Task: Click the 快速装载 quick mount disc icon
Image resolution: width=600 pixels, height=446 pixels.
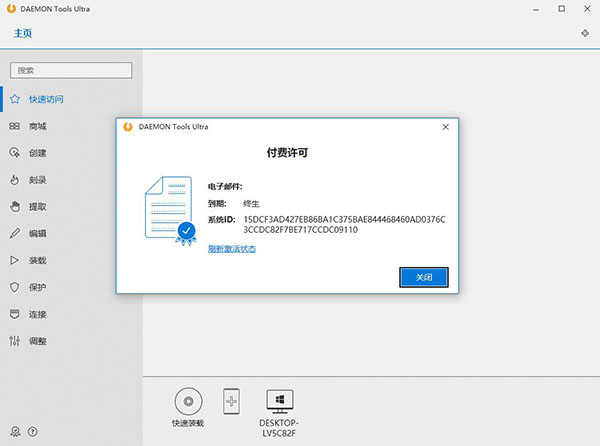Action: [x=188, y=401]
